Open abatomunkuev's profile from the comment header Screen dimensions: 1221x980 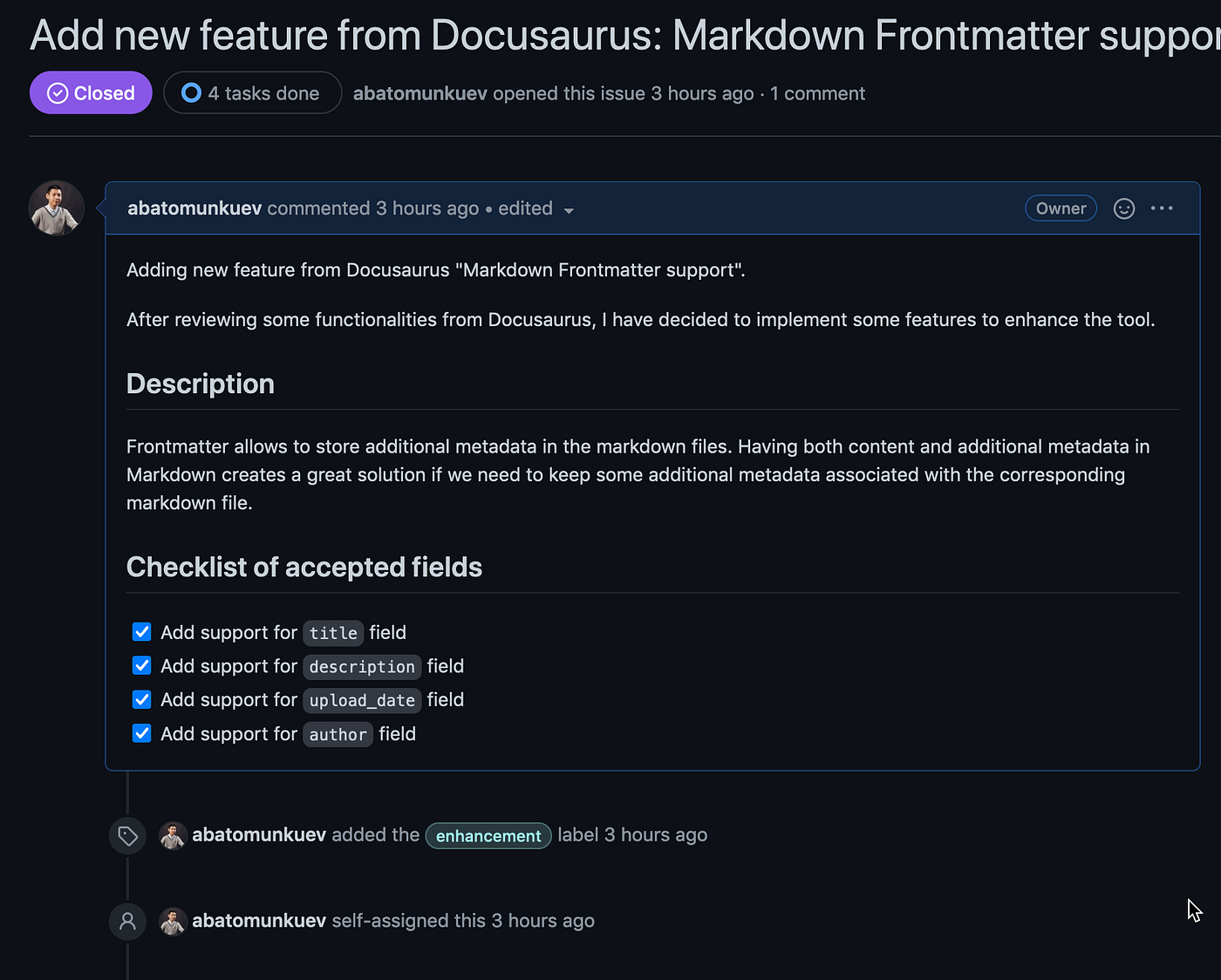pyautogui.click(x=194, y=208)
